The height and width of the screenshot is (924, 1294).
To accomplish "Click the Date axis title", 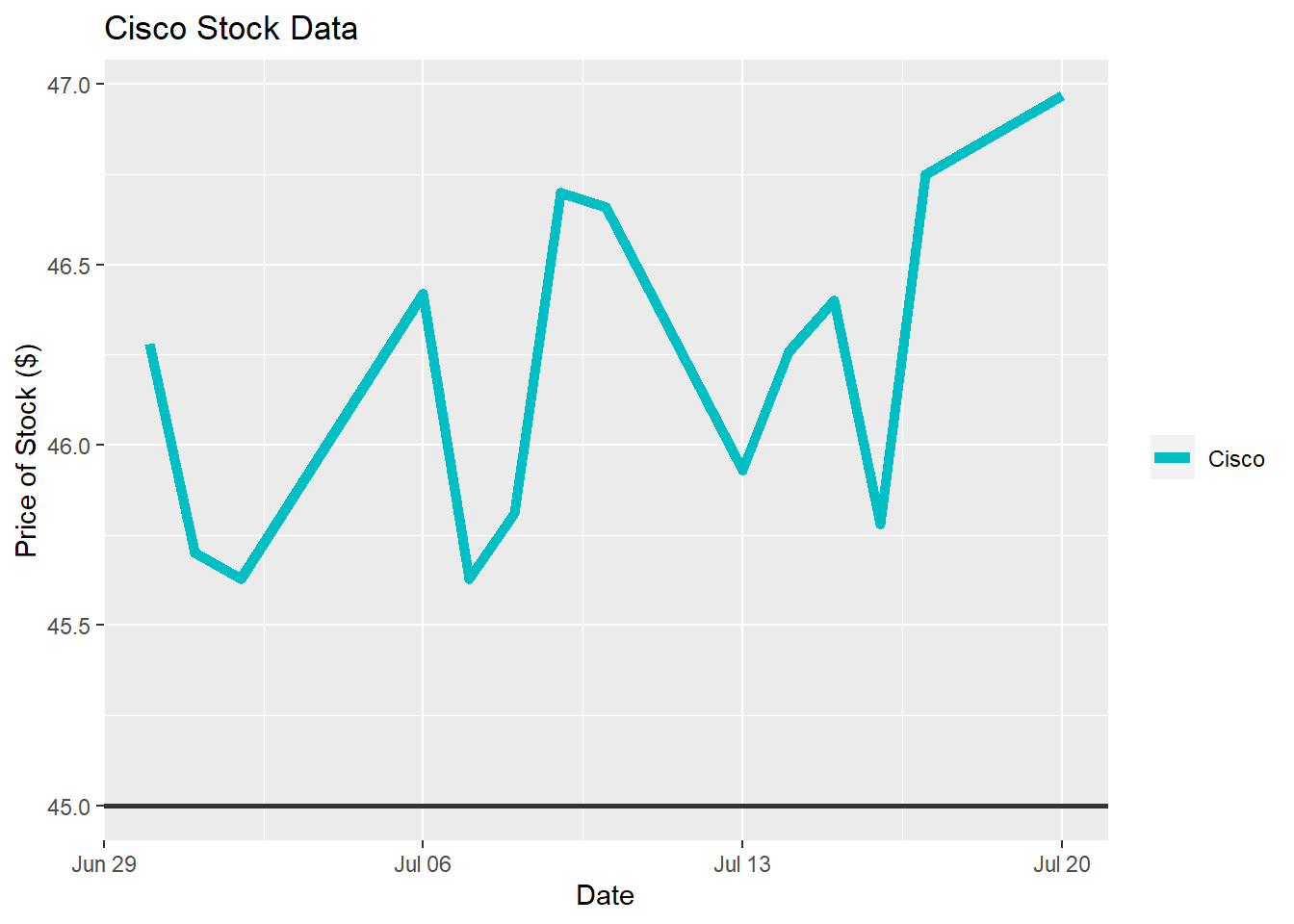I will 605,896.
